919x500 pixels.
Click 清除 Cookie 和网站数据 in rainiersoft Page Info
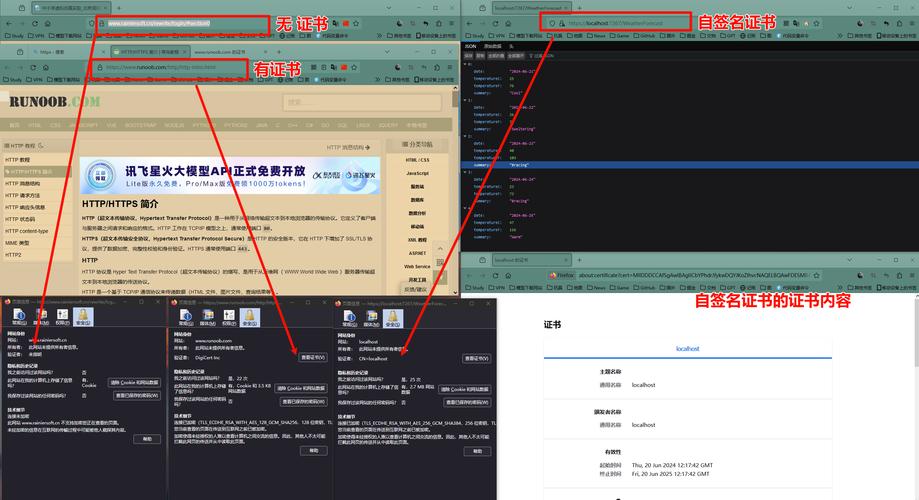click(134, 382)
